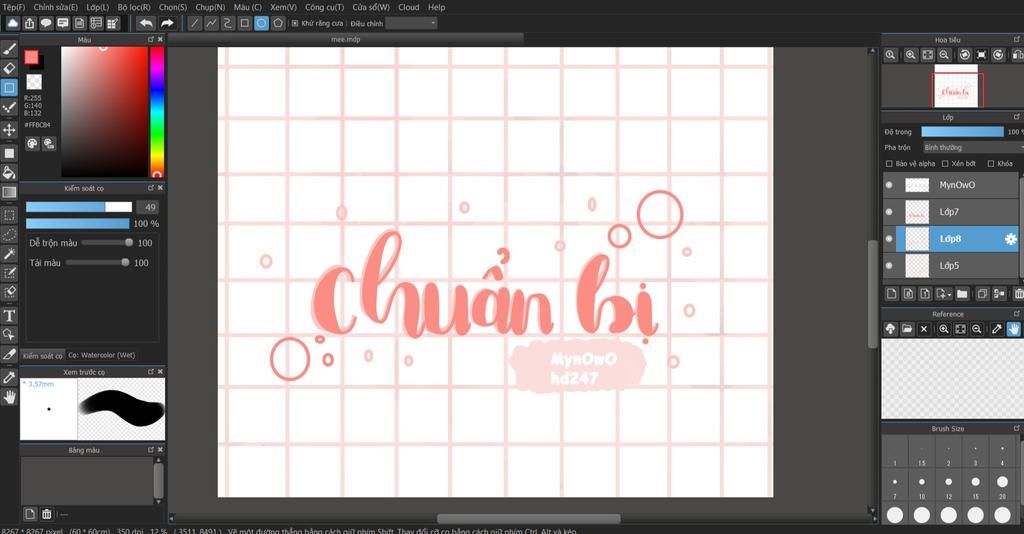Zoom in using navigator magnifier plus icon
This screenshot has width=1024, height=534.
tap(910, 55)
